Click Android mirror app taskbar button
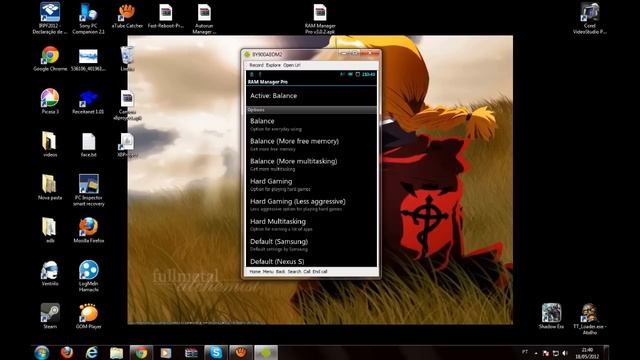640x360 pixels. [x=266, y=353]
